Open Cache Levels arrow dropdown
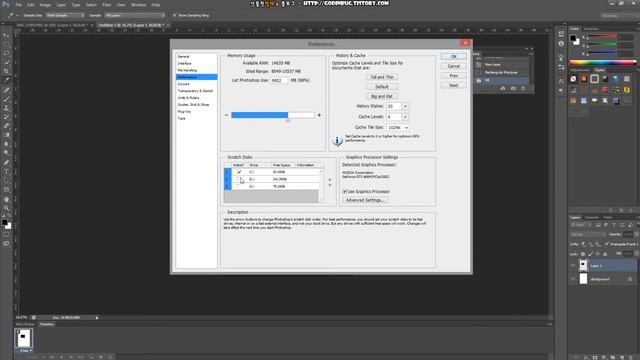The image size is (640, 360). click(x=405, y=117)
